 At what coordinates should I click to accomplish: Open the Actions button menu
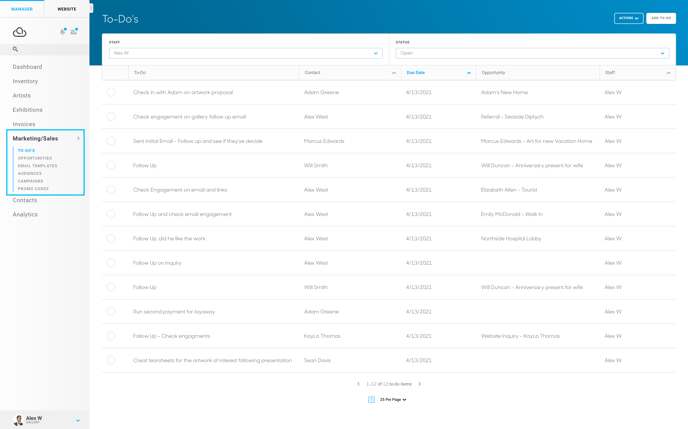click(629, 18)
